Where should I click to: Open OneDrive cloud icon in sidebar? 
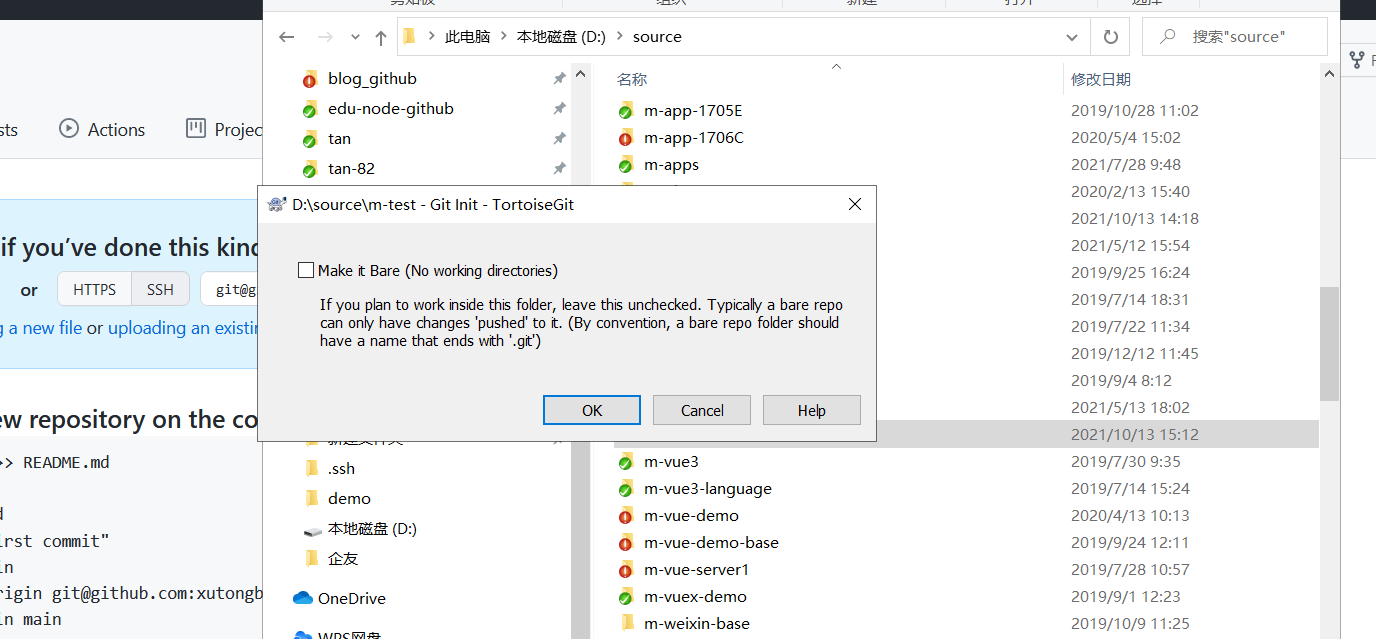tap(303, 598)
